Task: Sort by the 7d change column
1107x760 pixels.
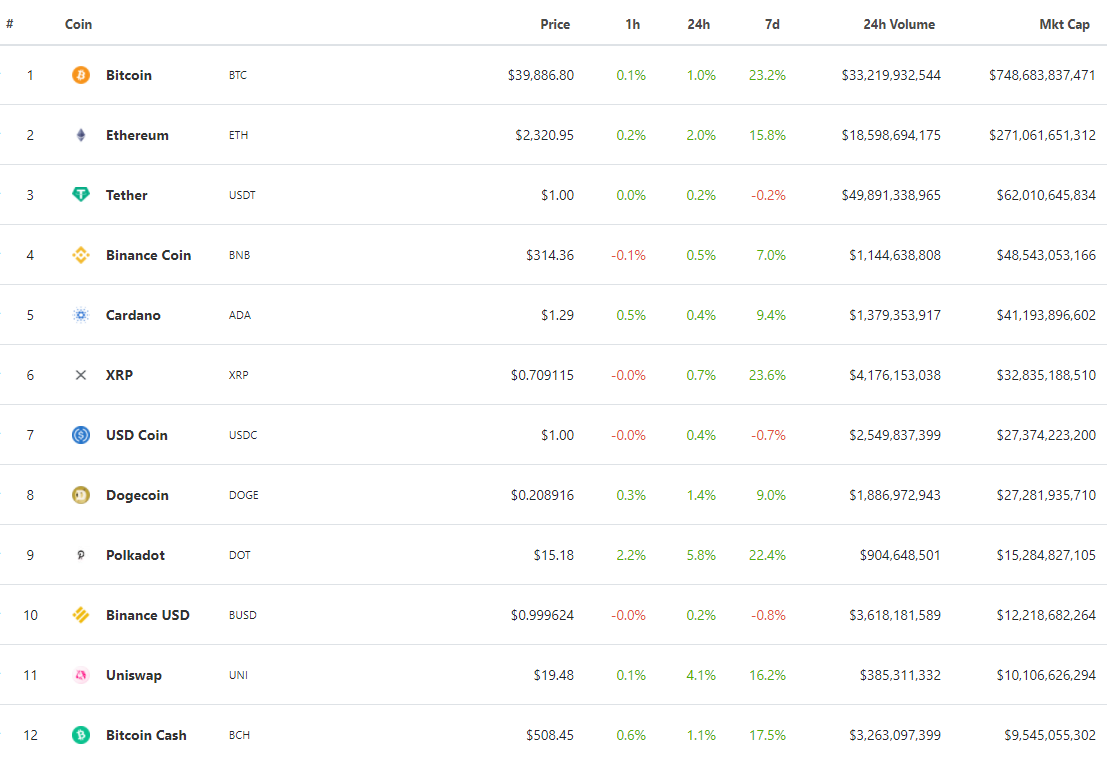Action: click(x=772, y=24)
